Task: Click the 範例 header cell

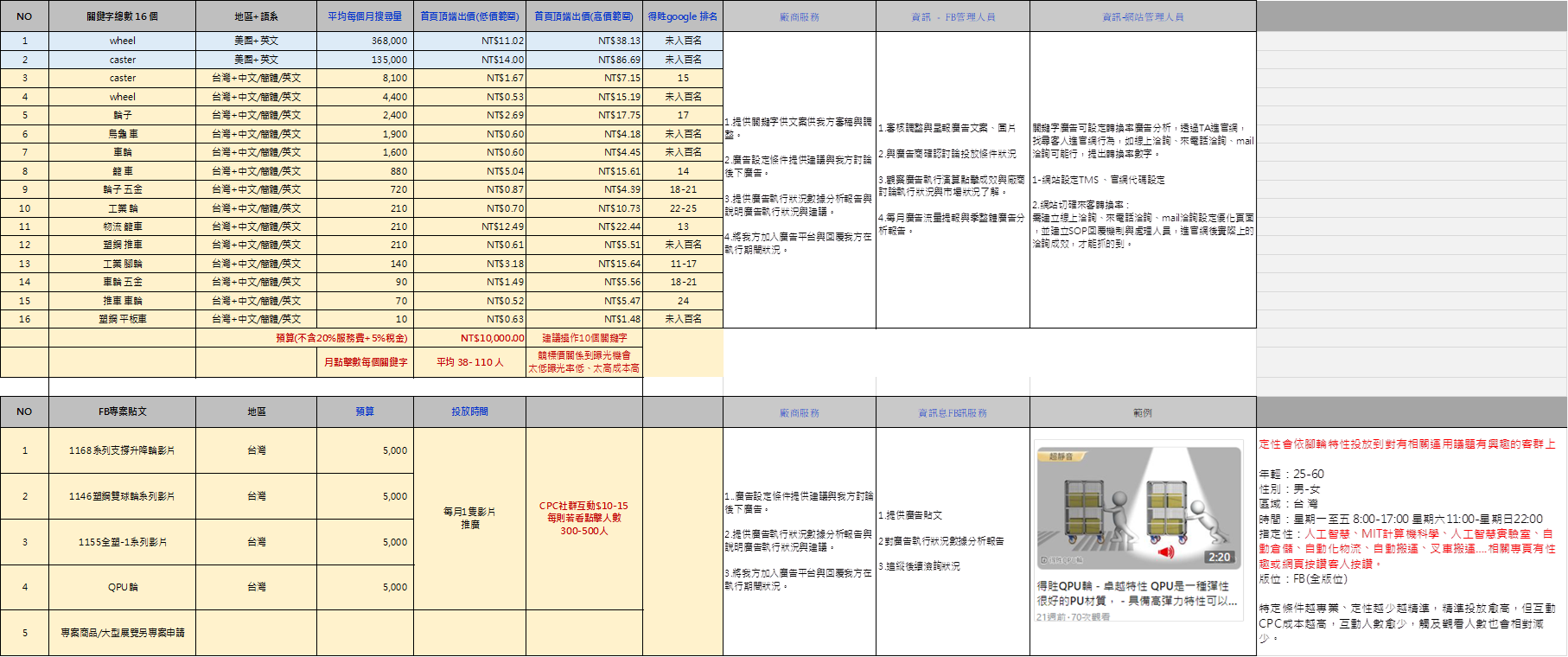Action: [x=1142, y=412]
